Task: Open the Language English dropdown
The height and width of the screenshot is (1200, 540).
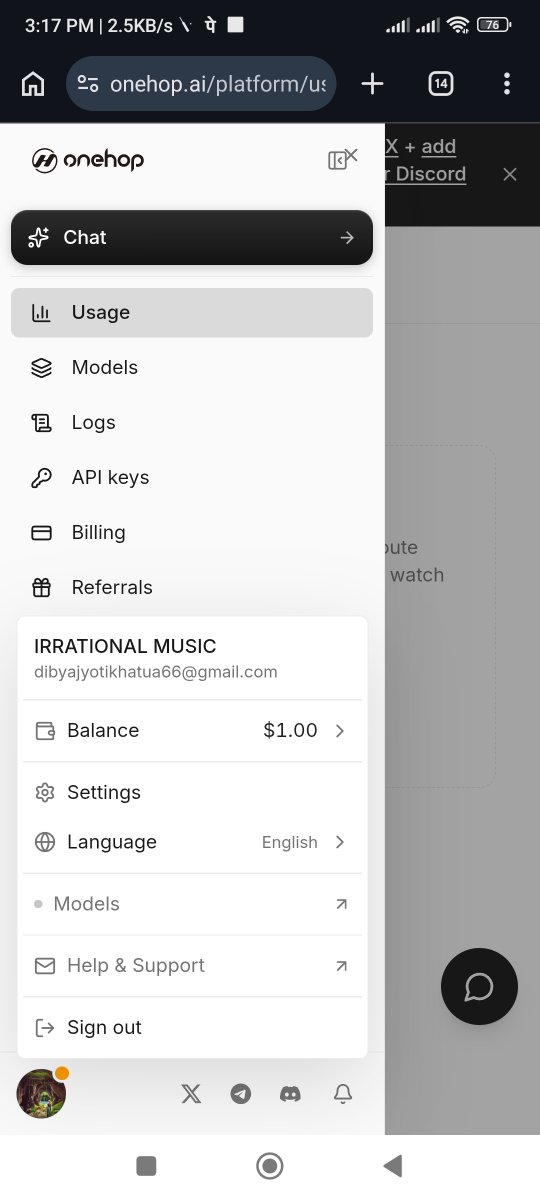Action: point(192,842)
